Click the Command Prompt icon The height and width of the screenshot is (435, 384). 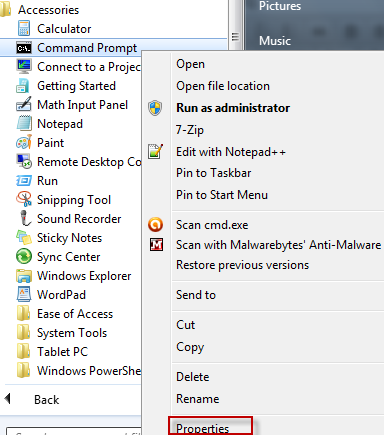[24, 48]
